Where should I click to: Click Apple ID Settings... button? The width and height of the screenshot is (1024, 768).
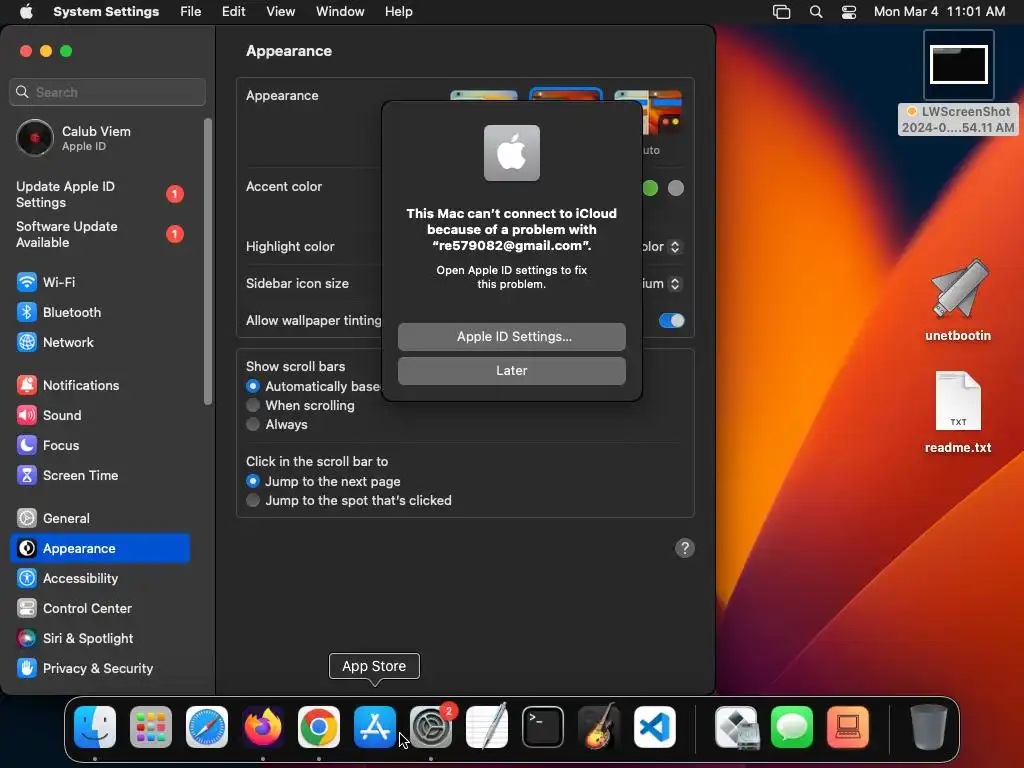[x=512, y=337]
